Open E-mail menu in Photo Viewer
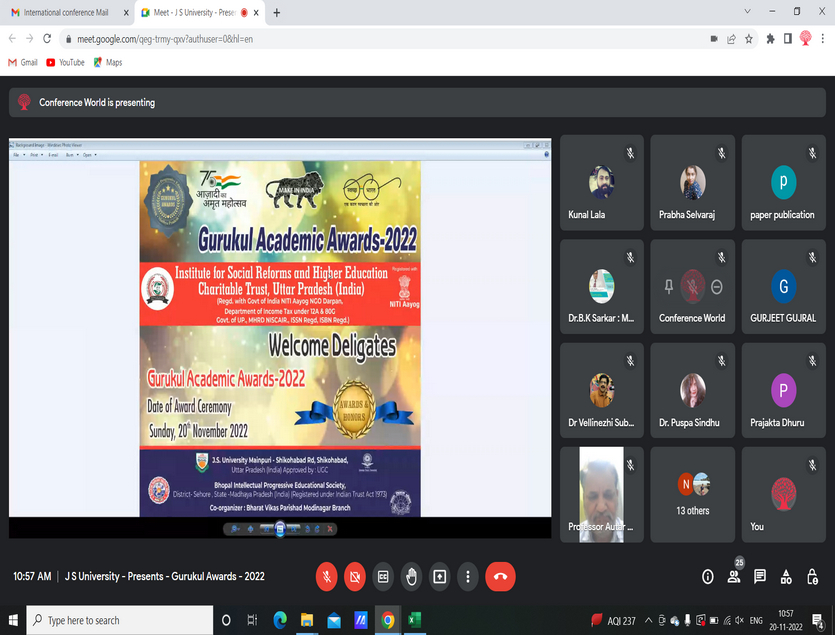Image resolution: width=835 pixels, height=635 pixels. pyautogui.click(x=54, y=155)
